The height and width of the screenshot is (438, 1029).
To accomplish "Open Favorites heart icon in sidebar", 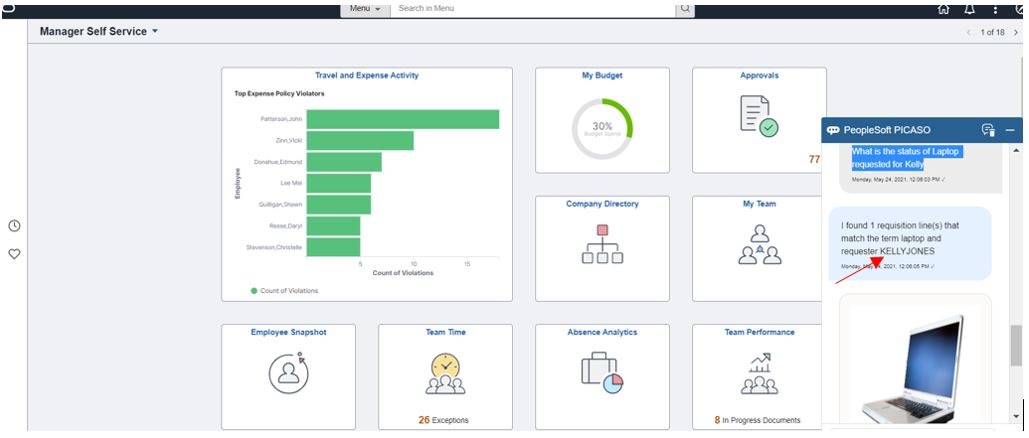I will [14, 254].
